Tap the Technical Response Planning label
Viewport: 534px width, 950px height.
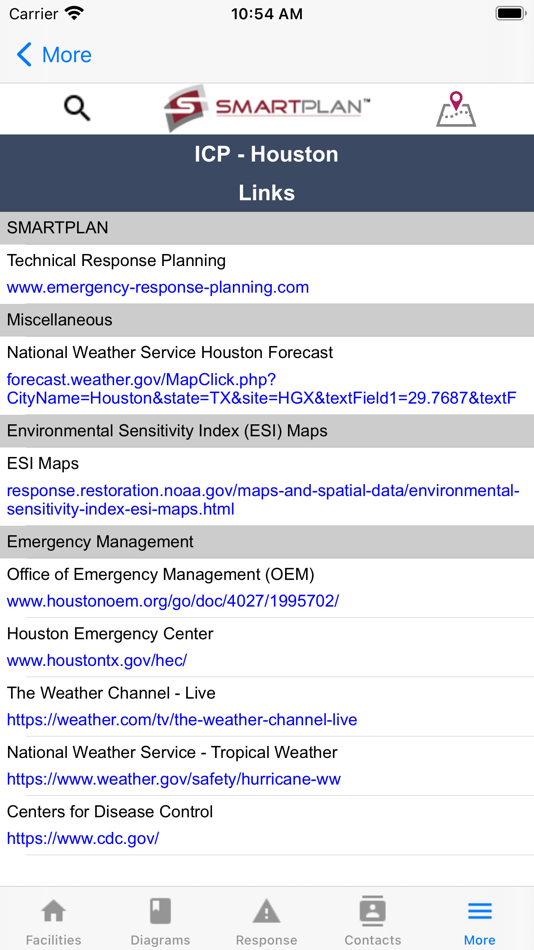pyautogui.click(x=116, y=261)
